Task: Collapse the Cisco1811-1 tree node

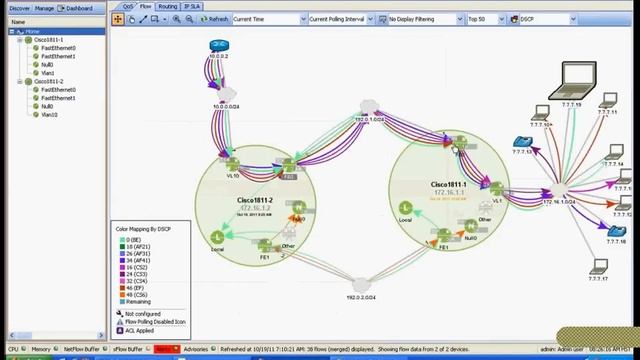Action: point(20,40)
